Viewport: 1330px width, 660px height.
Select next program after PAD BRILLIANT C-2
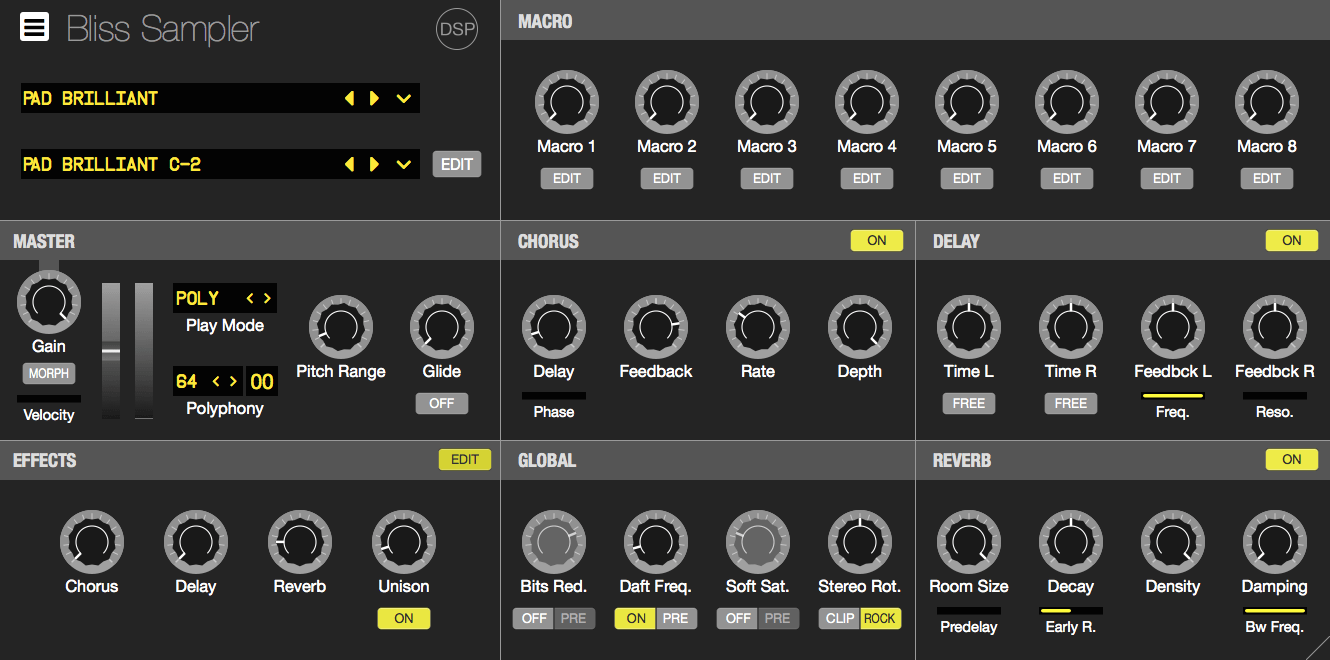374,164
